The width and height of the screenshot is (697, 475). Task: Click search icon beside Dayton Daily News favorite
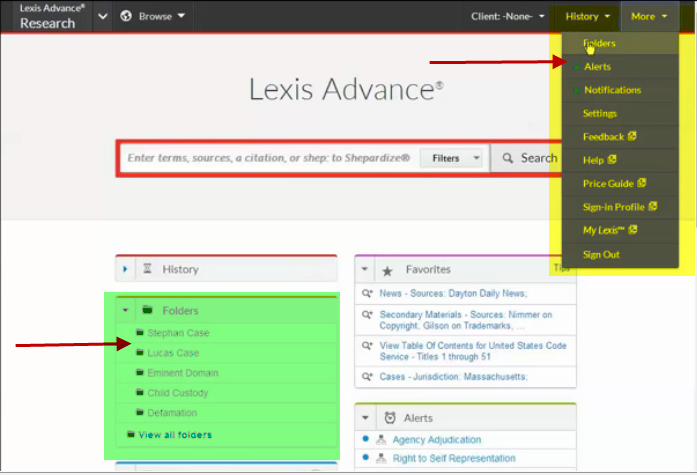pyautogui.click(x=367, y=293)
